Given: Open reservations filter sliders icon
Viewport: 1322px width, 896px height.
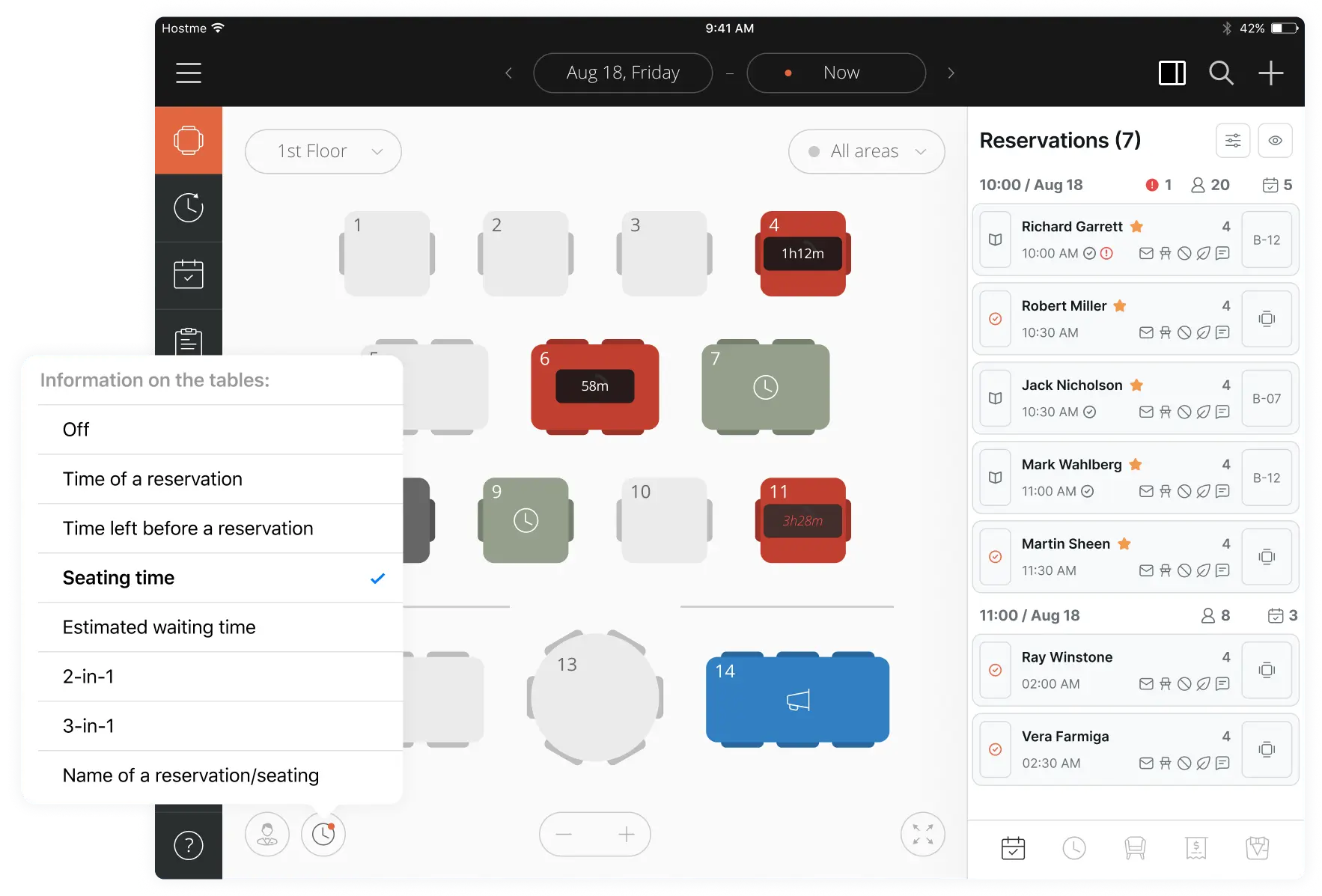Looking at the screenshot, I should tap(1233, 140).
